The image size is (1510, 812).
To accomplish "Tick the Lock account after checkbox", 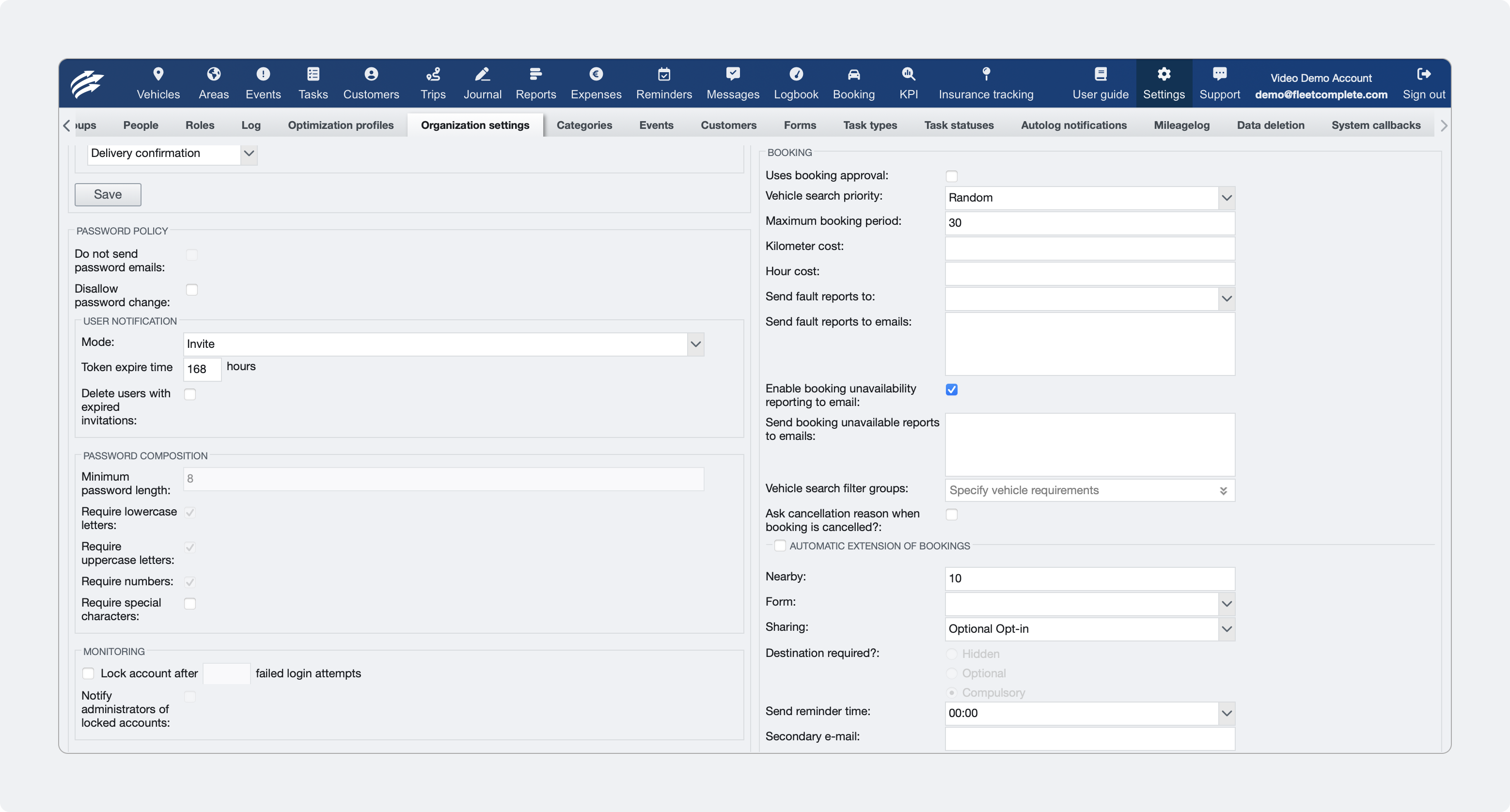I will pos(89,673).
